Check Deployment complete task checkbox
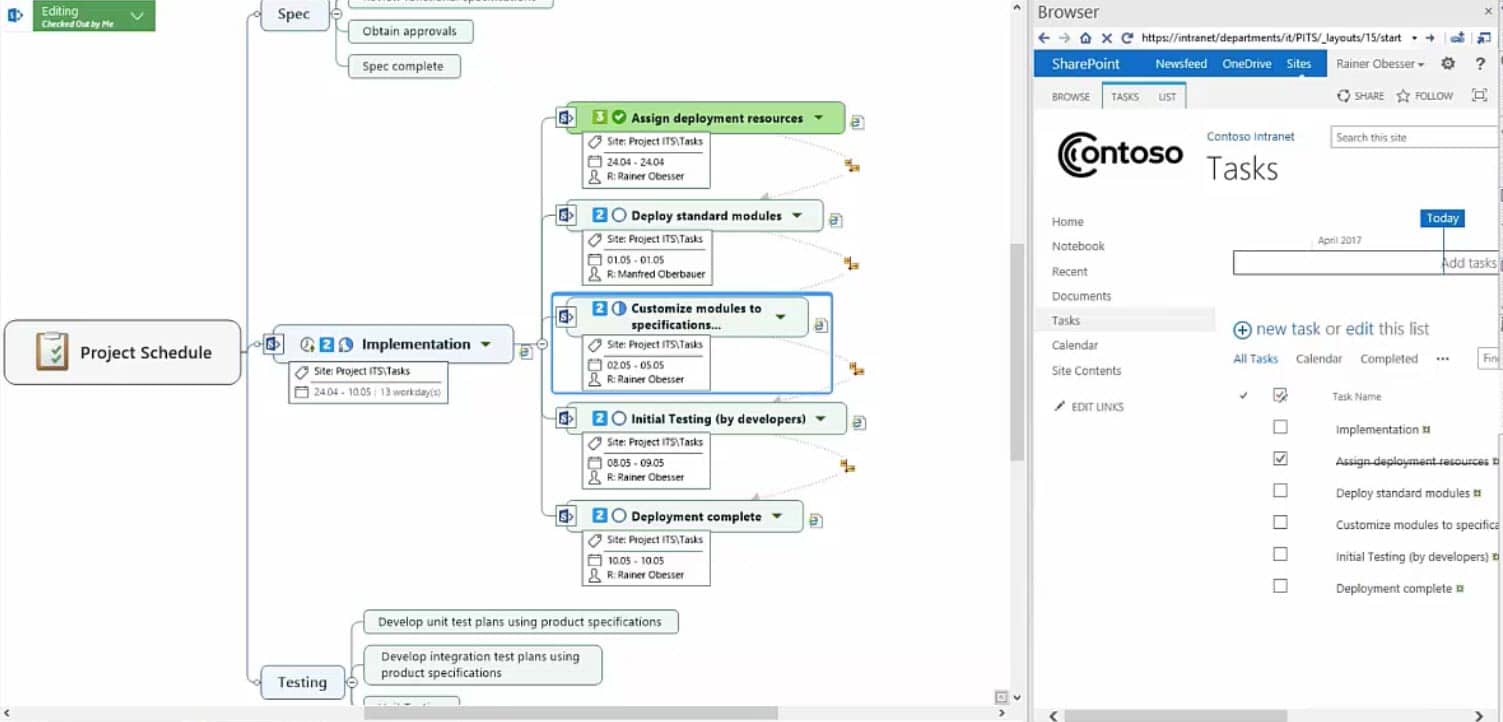 [x=1280, y=586]
